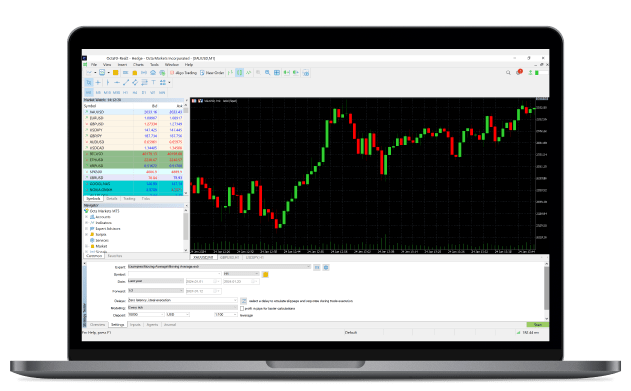631x391 pixels.
Task: Open the Modeling dropdown in tester
Action: [x=183, y=307]
